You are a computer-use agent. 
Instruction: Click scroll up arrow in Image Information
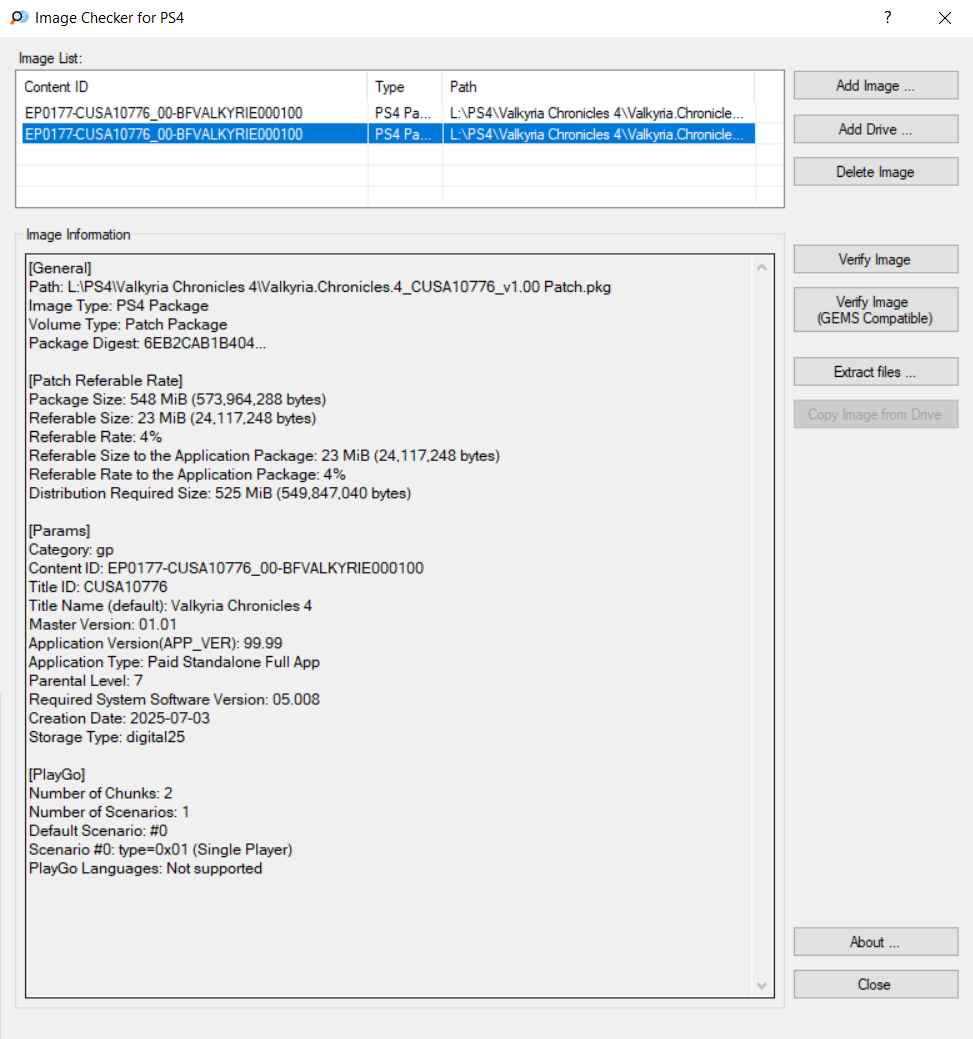[762, 267]
